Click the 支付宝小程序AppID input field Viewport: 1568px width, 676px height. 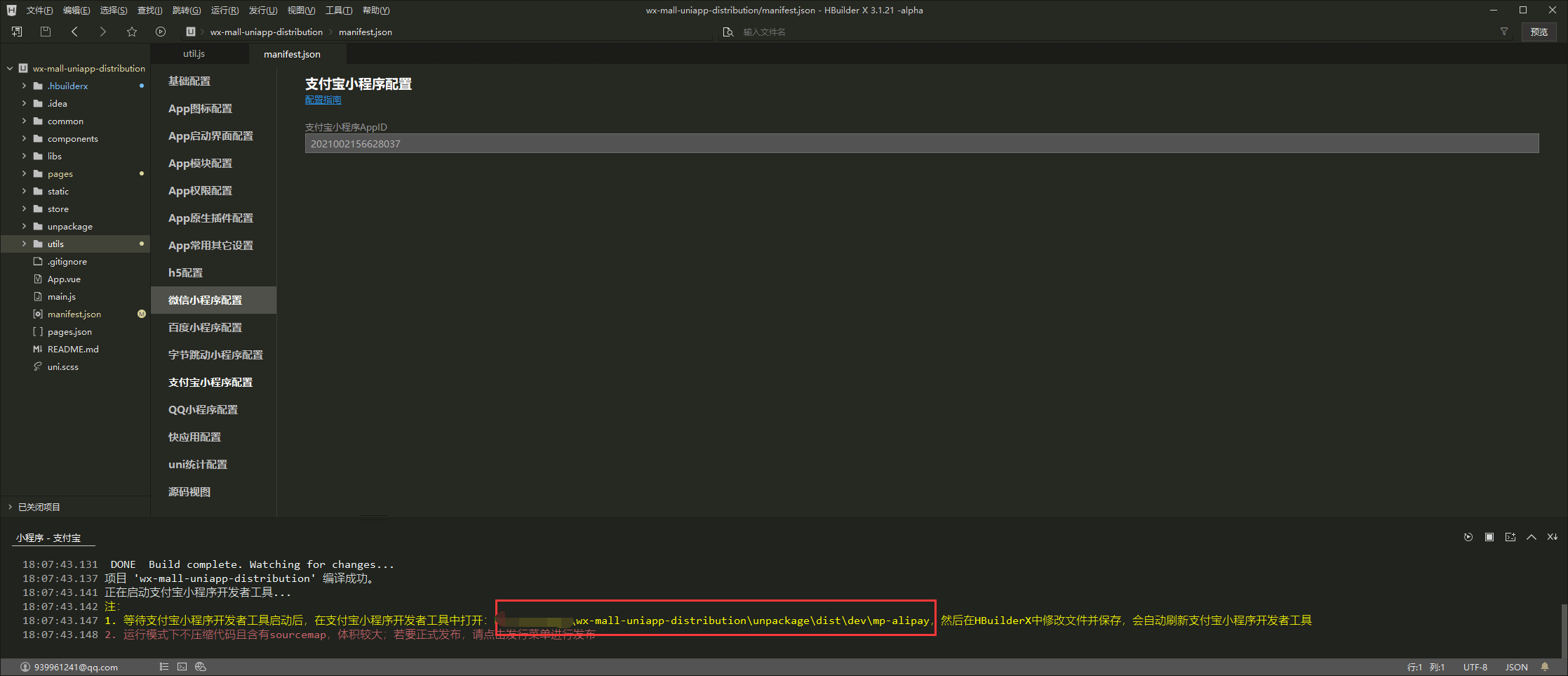click(x=922, y=144)
